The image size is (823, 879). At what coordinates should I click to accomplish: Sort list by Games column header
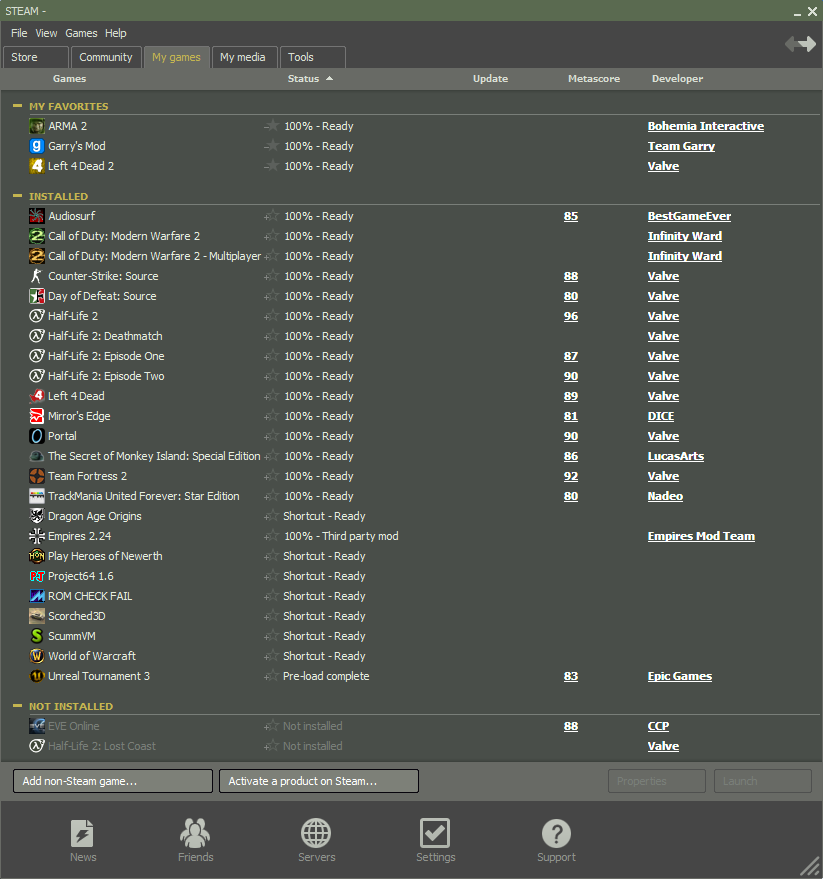pyautogui.click(x=70, y=78)
